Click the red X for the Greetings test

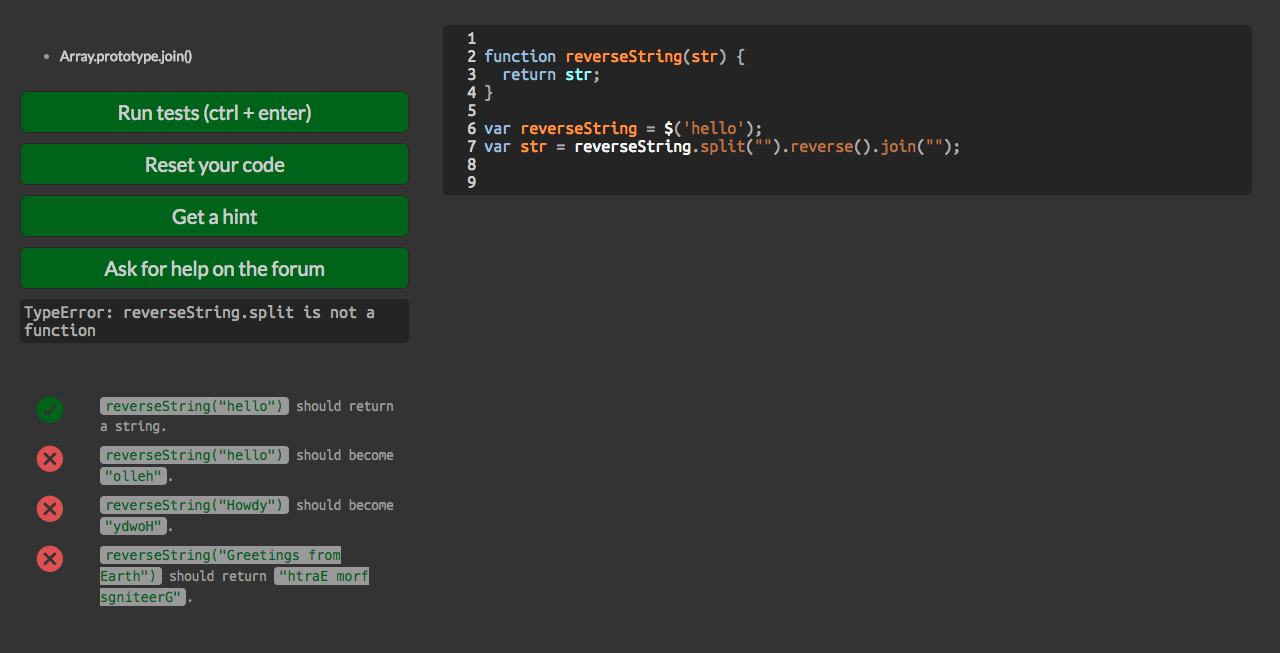[x=50, y=559]
